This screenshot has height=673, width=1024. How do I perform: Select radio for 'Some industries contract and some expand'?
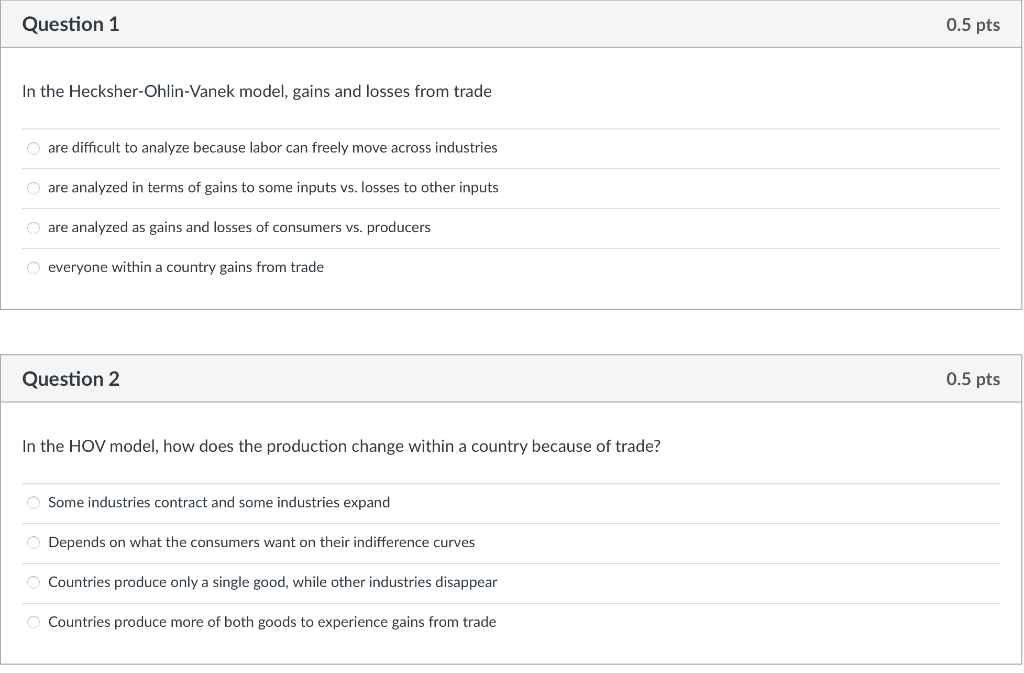click(33, 503)
